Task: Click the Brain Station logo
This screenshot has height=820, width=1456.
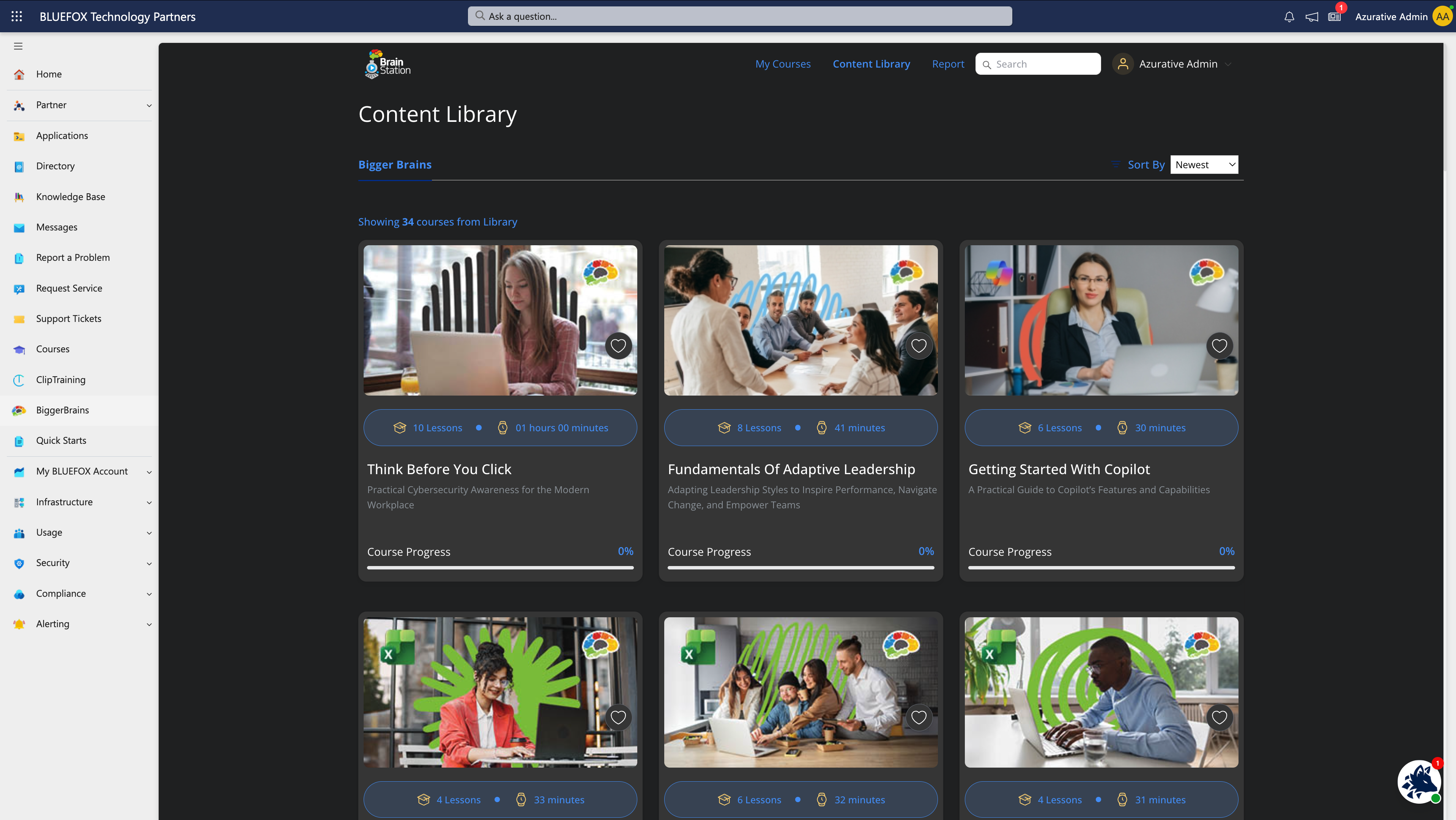Action: coord(388,65)
